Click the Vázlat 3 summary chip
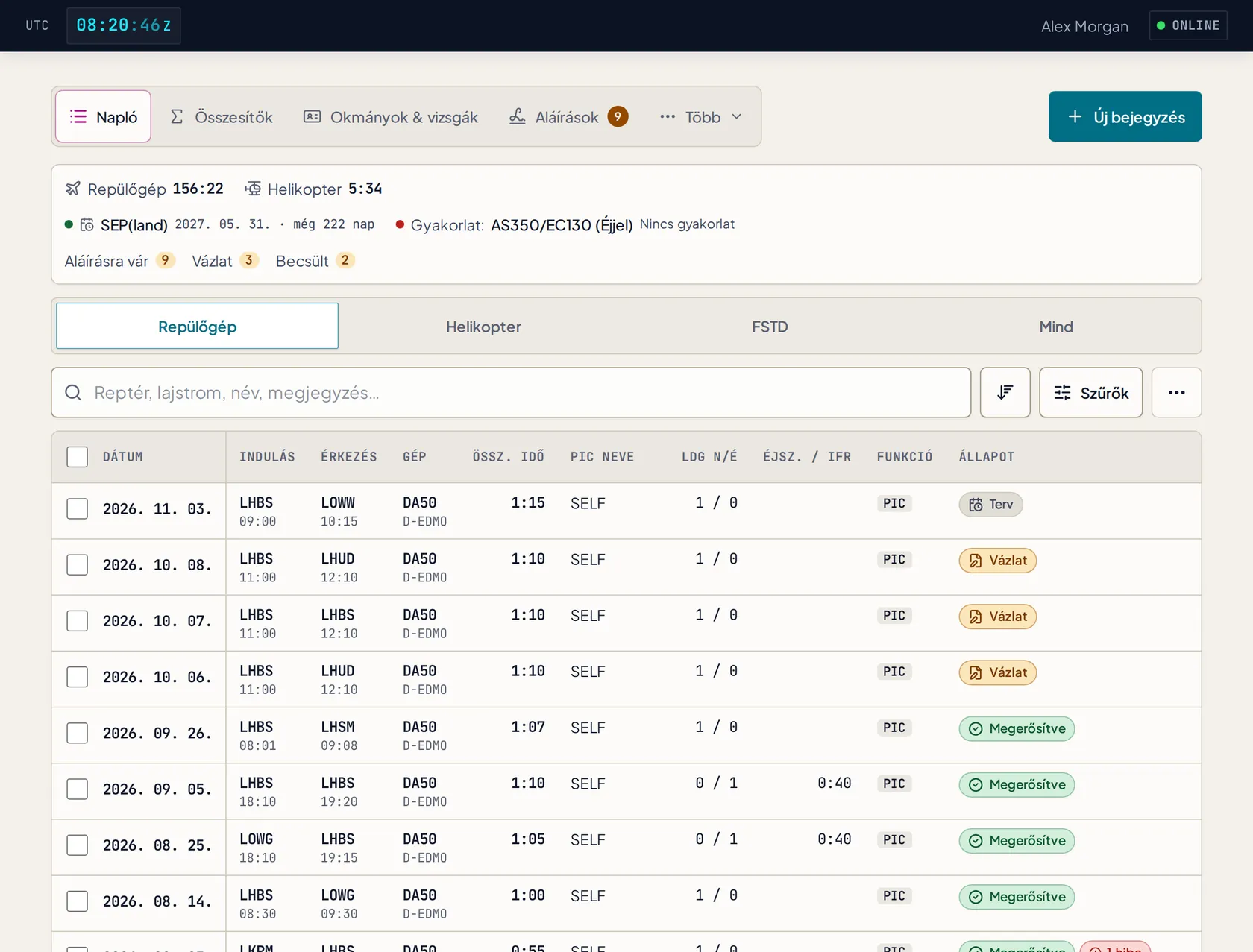 (x=224, y=261)
